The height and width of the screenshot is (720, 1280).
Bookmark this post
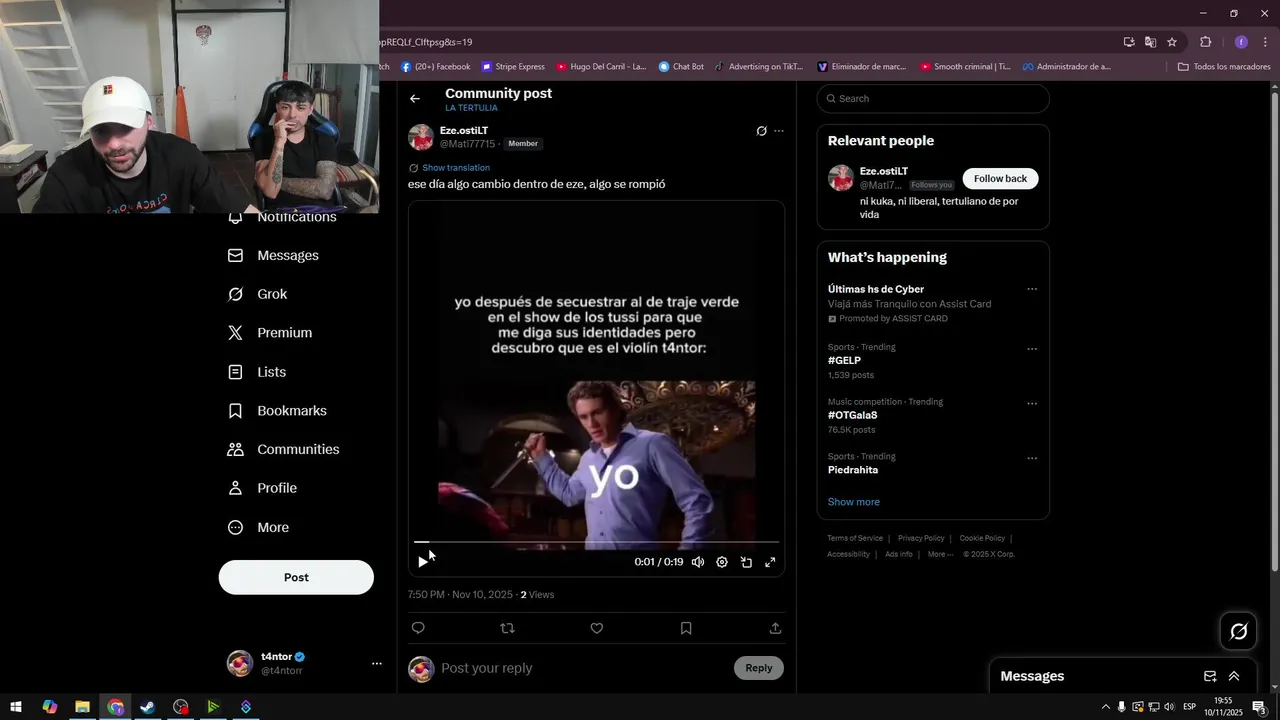click(686, 628)
